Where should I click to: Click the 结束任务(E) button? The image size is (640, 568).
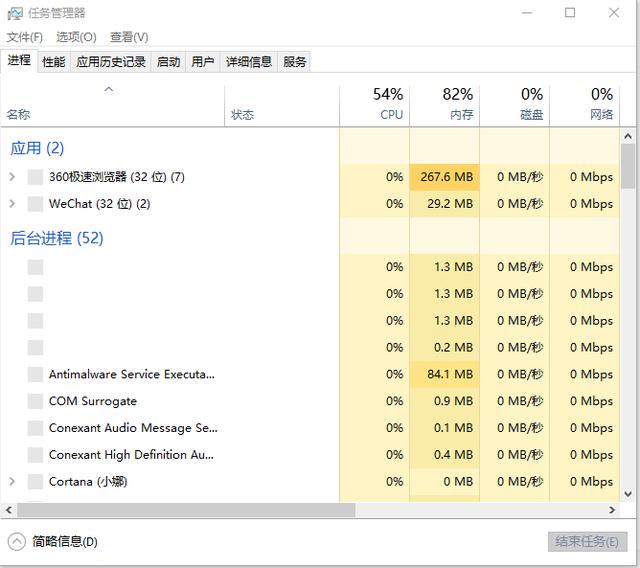(587, 542)
